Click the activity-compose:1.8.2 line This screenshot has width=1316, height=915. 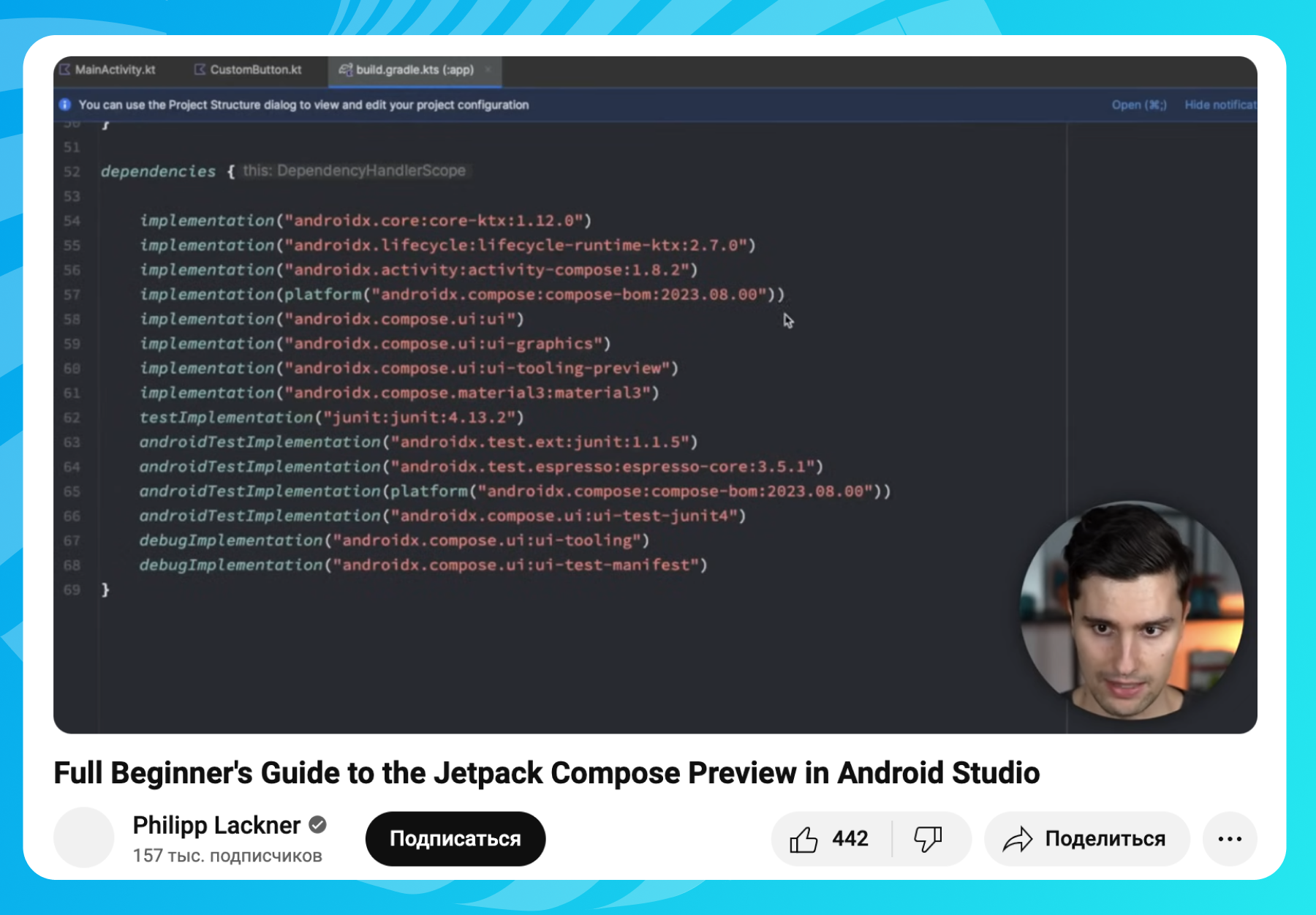point(419,270)
